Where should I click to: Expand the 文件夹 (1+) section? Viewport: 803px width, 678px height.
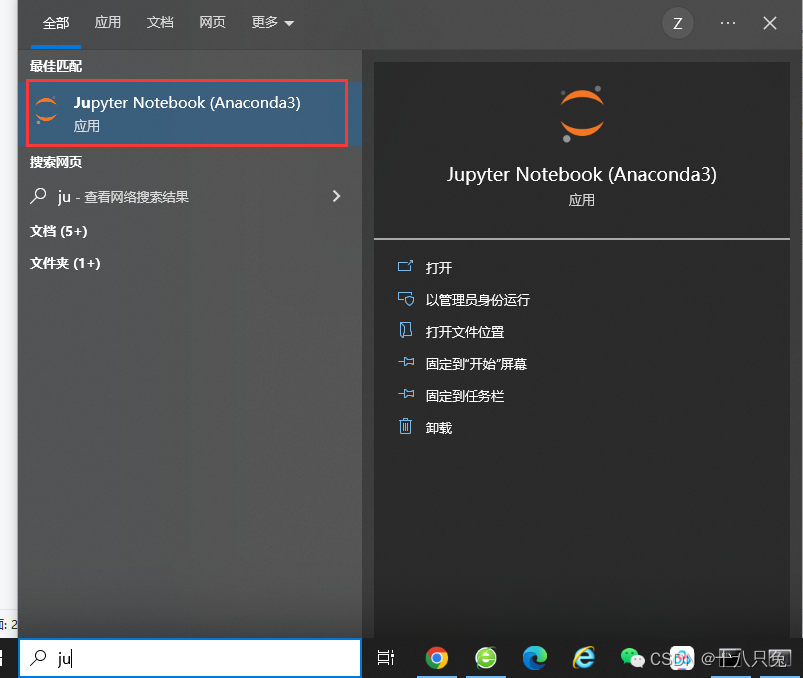click(65, 263)
